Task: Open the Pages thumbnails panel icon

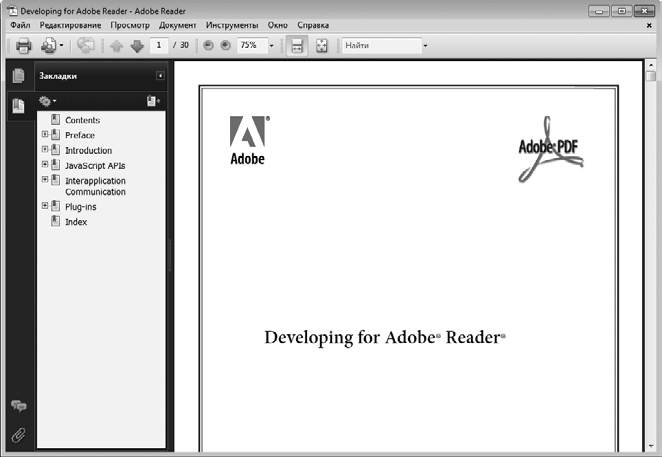Action: tap(18, 76)
